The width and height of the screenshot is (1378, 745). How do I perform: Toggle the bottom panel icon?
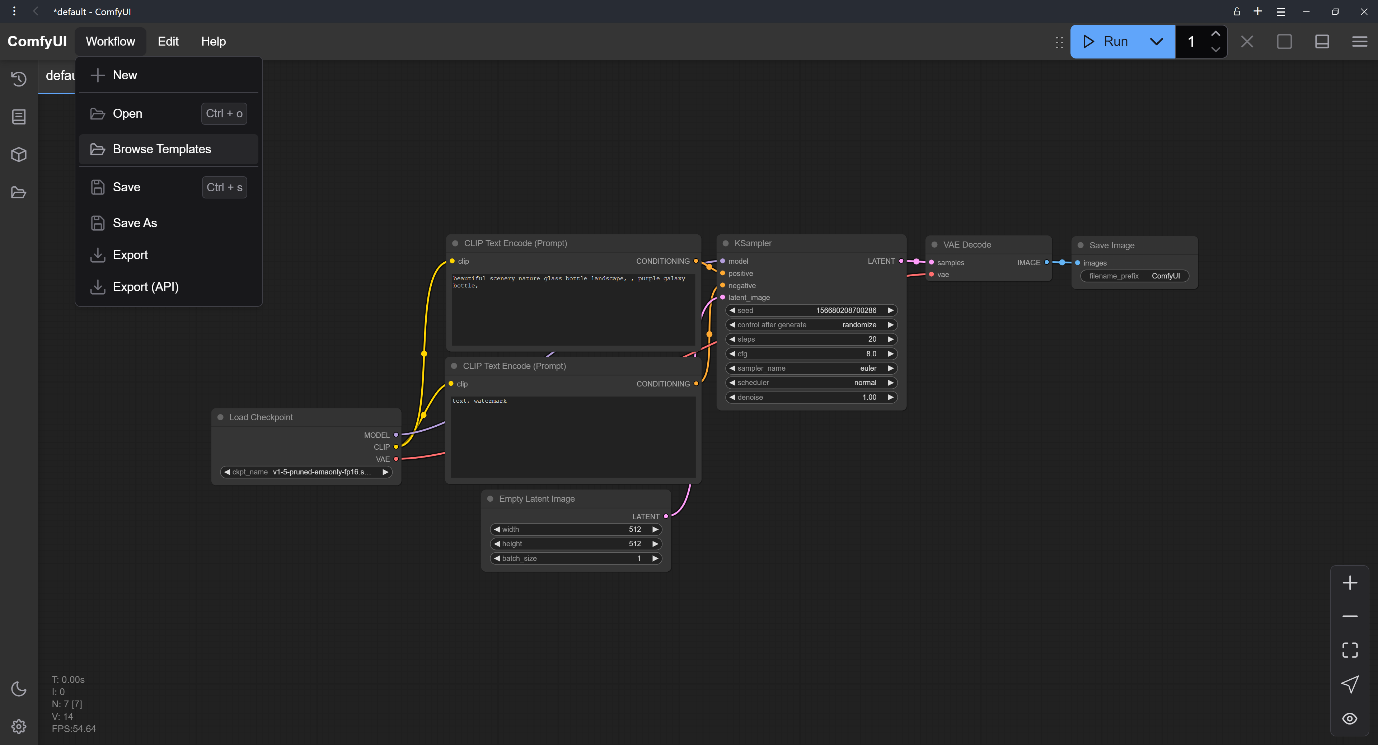pyautogui.click(x=1322, y=42)
